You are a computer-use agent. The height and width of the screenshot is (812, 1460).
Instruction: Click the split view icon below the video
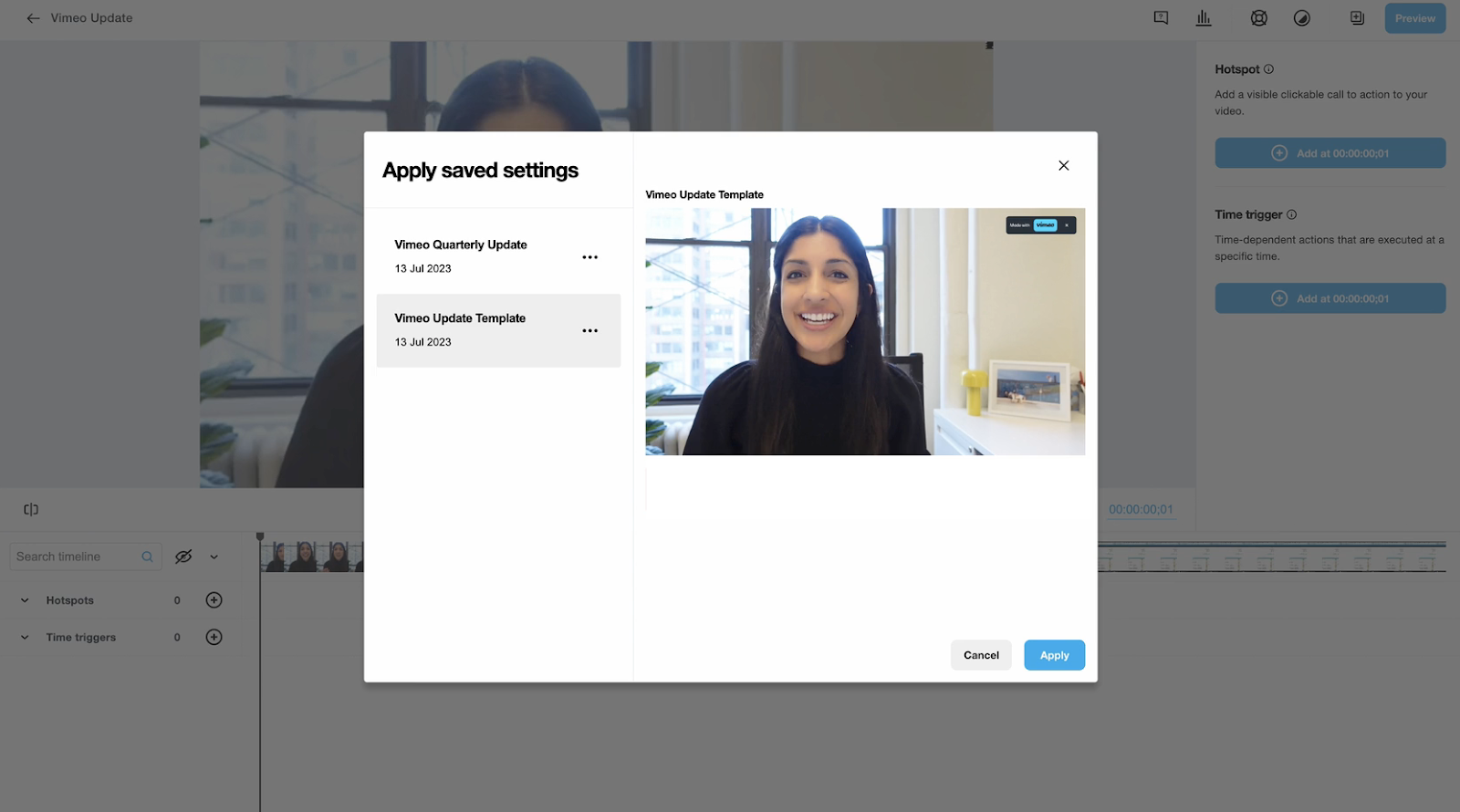point(31,509)
